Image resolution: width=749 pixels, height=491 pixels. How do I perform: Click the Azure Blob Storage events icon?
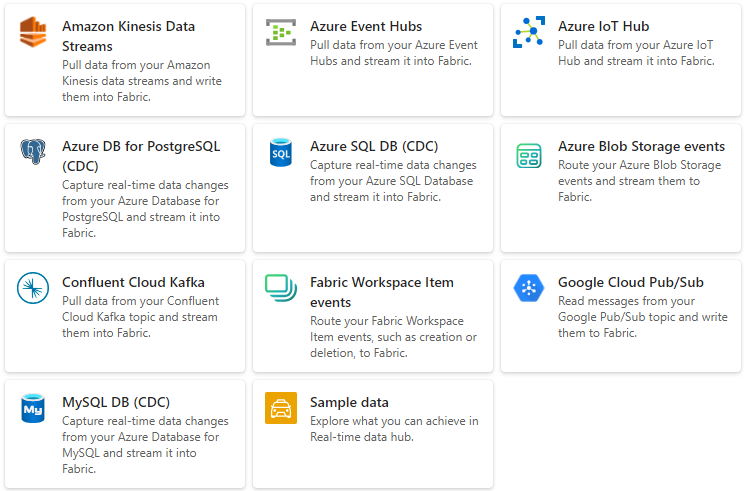tap(529, 156)
